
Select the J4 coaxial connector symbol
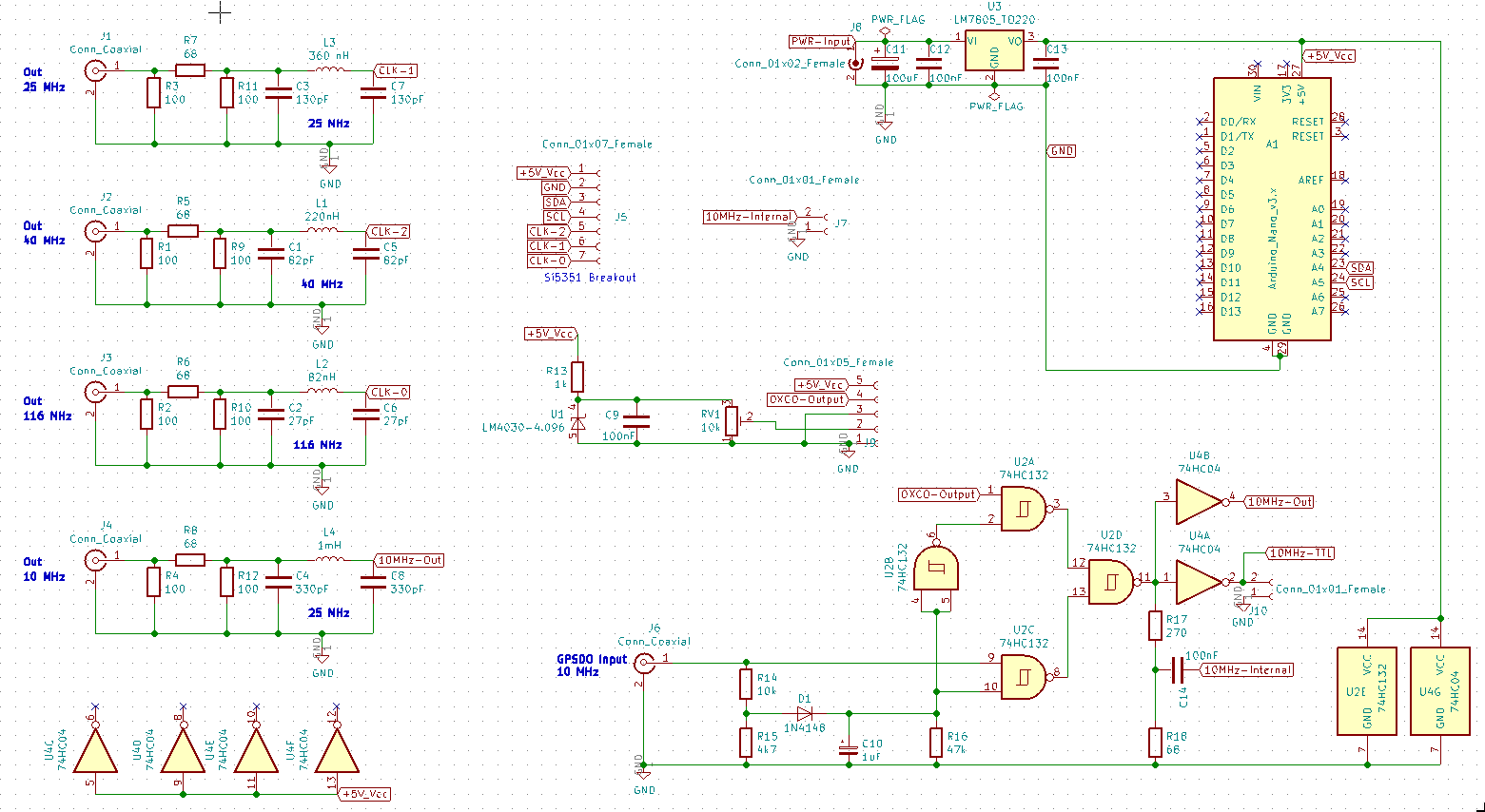96,560
